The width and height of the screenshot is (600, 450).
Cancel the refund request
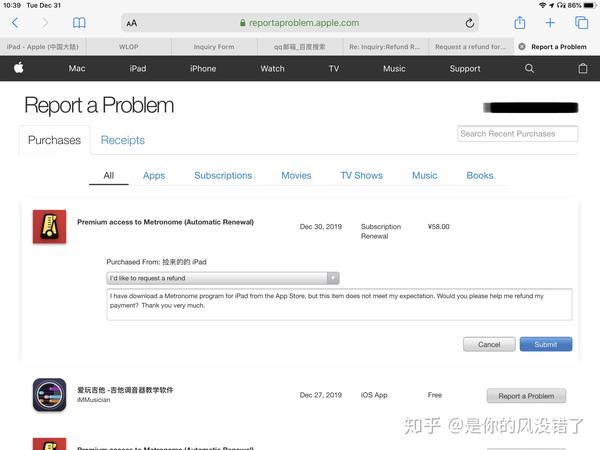point(489,344)
